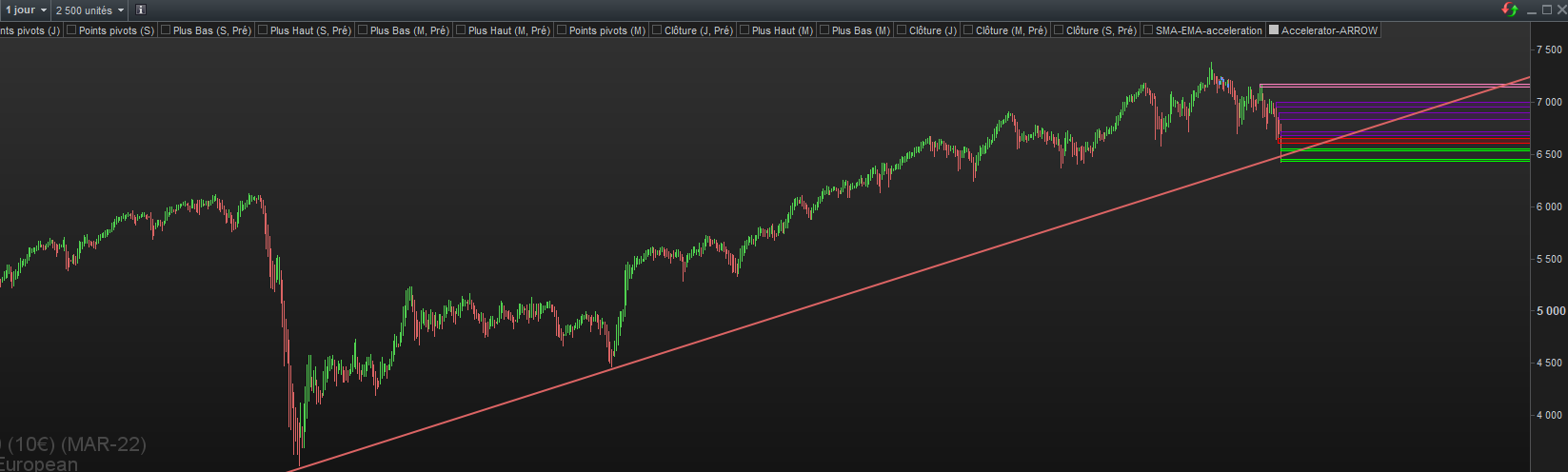
Task: Click the 5 000 price axis label
Action: (x=1549, y=311)
